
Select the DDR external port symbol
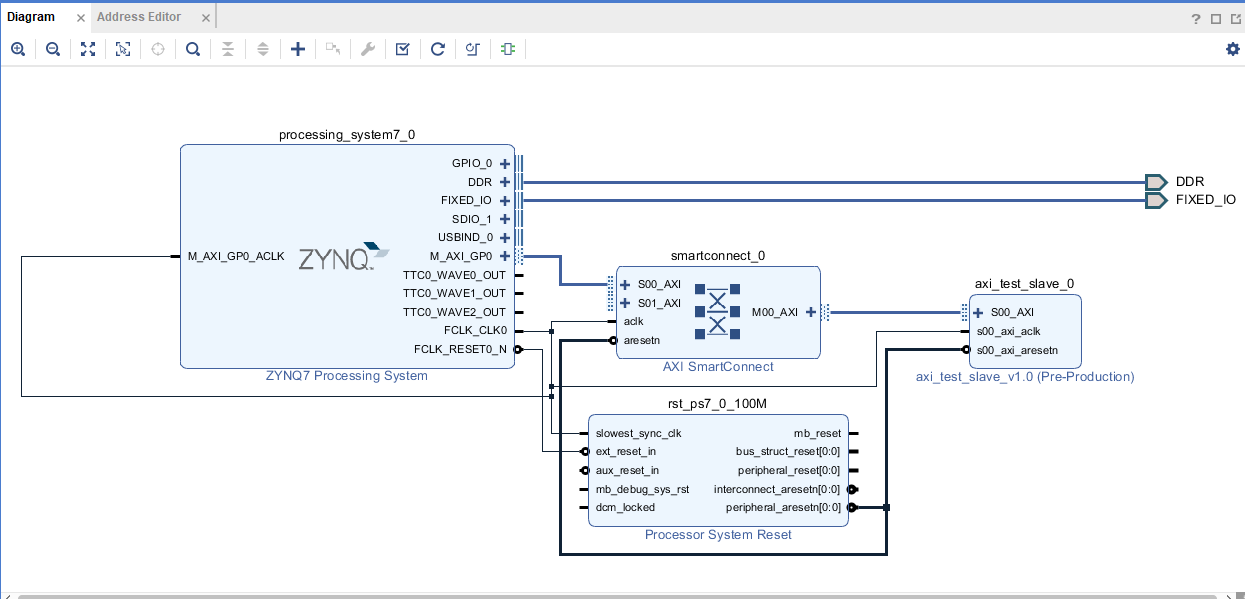pyautogui.click(x=1156, y=182)
